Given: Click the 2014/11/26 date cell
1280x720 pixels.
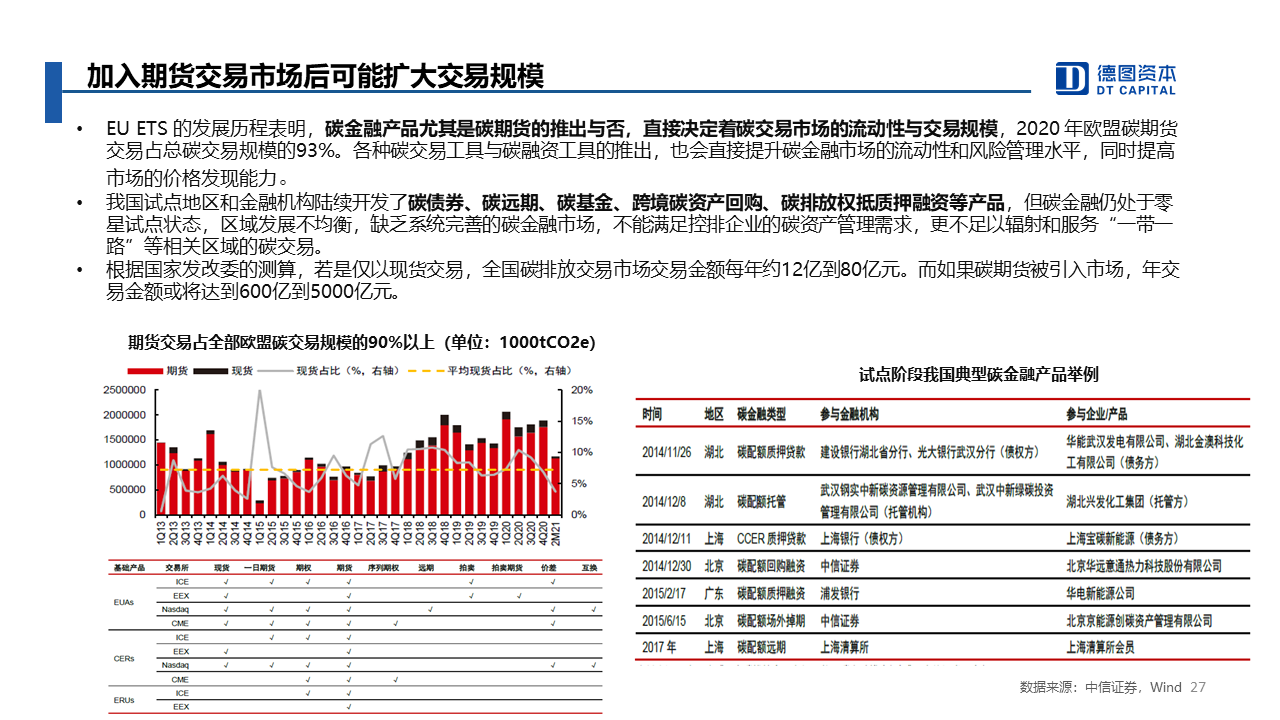Looking at the screenshot, I should pyautogui.click(x=666, y=452).
